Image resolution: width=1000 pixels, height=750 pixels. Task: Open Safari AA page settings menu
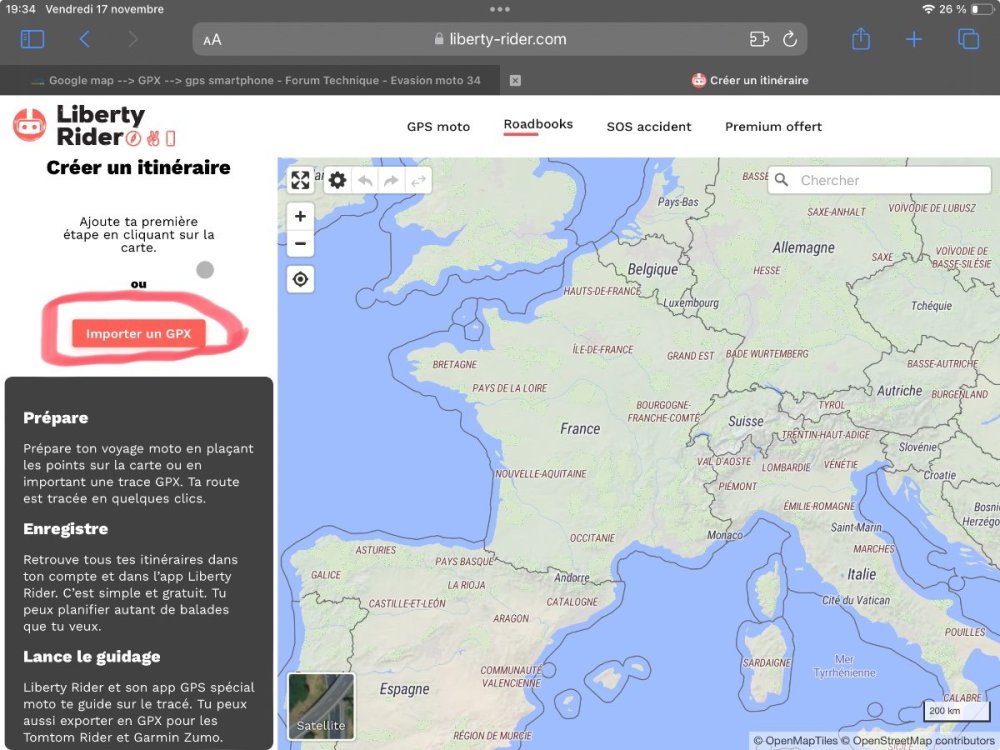[212, 40]
